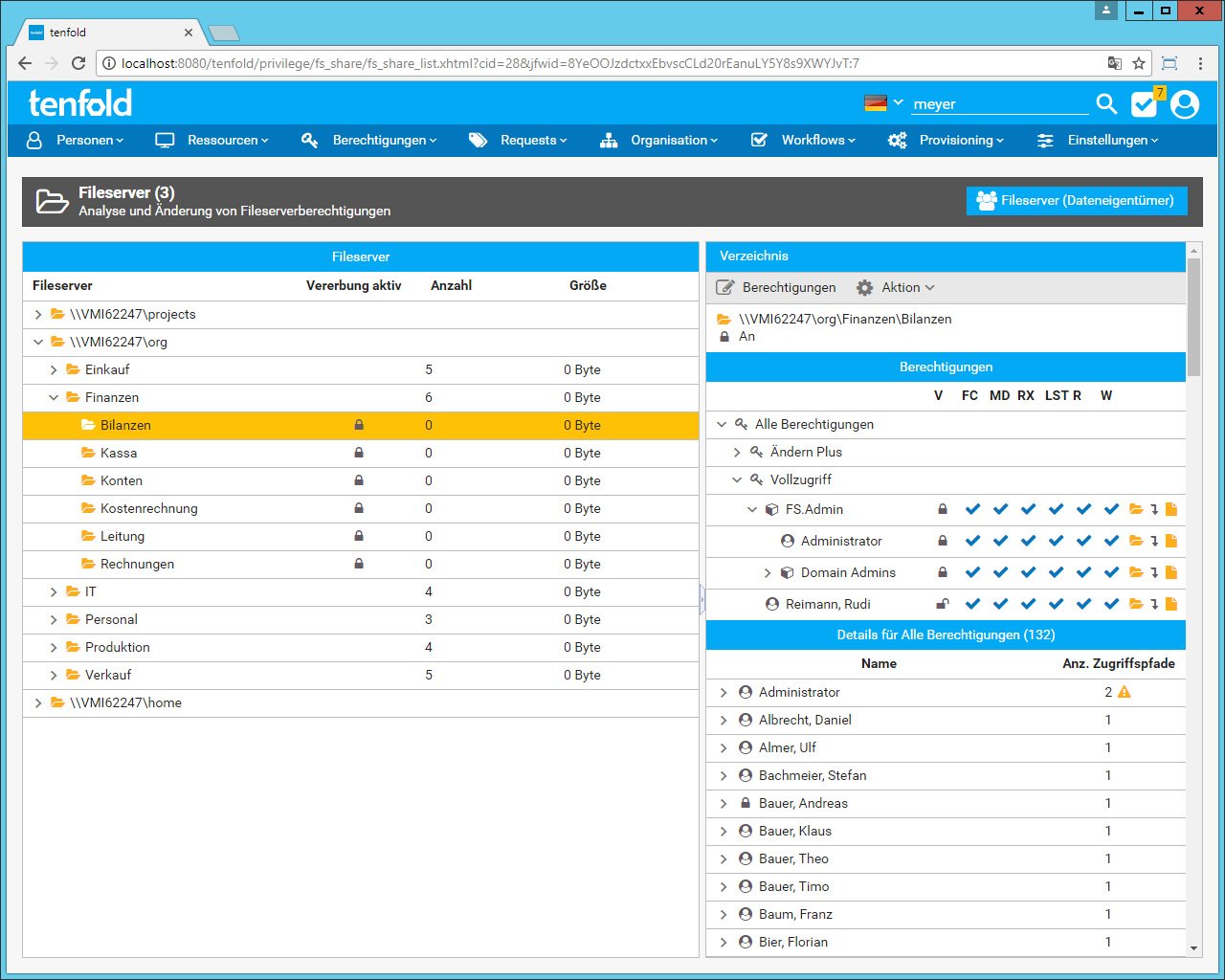This screenshot has width=1225, height=980.
Task: Collapse the Finanzen folder
Action: (x=54, y=397)
